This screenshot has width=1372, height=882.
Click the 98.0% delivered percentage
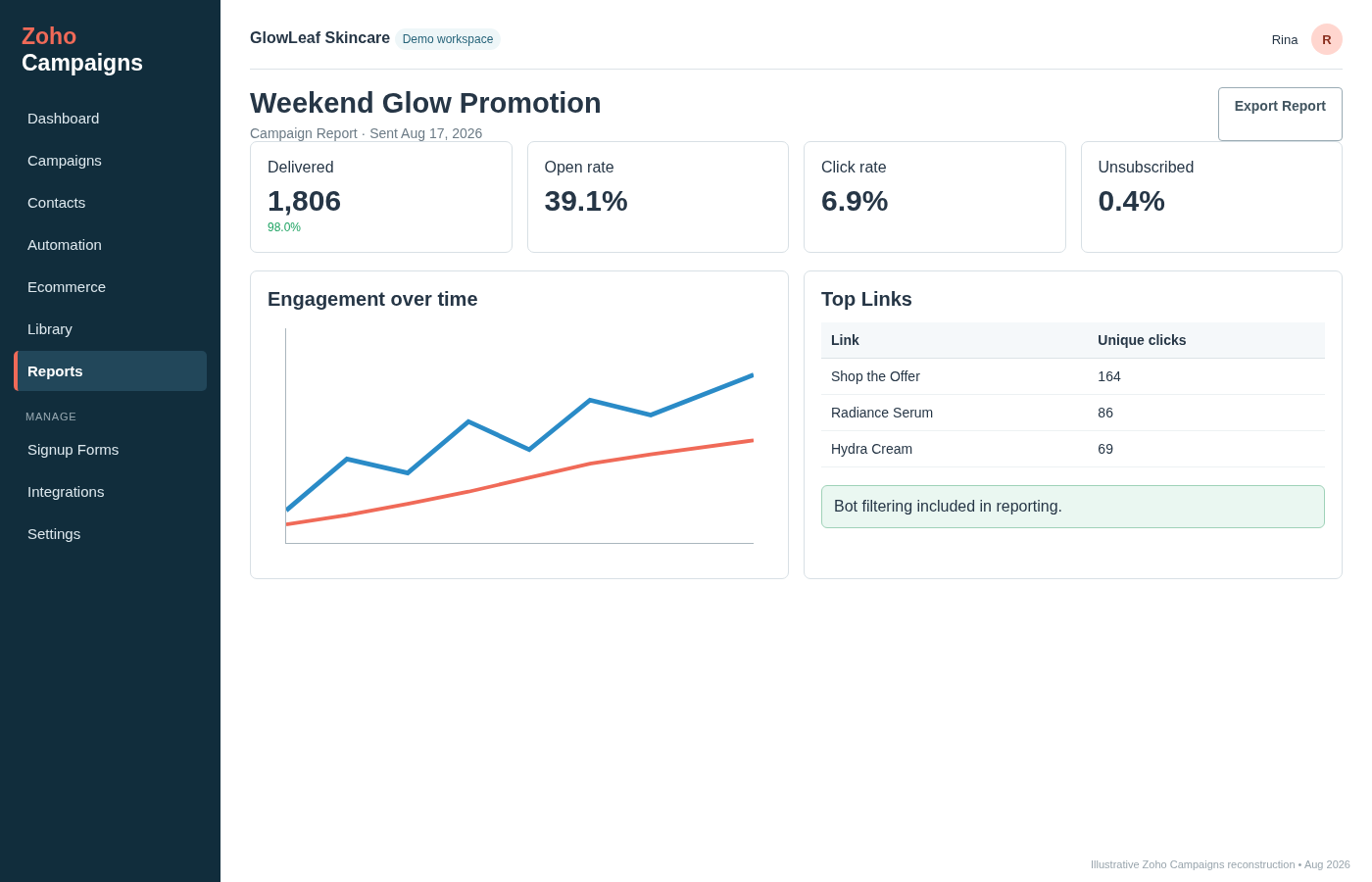tap(284, 227)
